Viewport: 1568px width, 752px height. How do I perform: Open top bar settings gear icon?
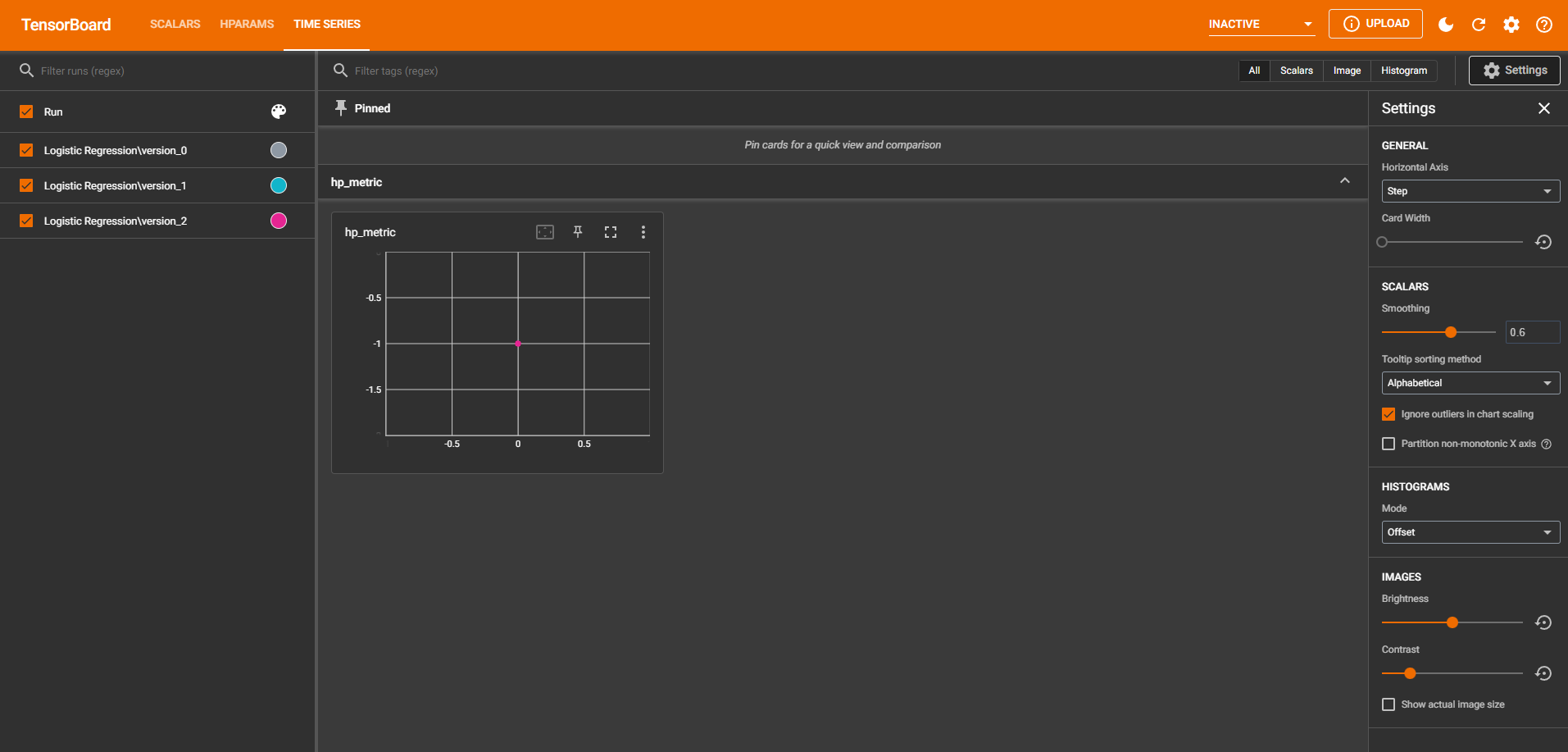coord(1511,25)
